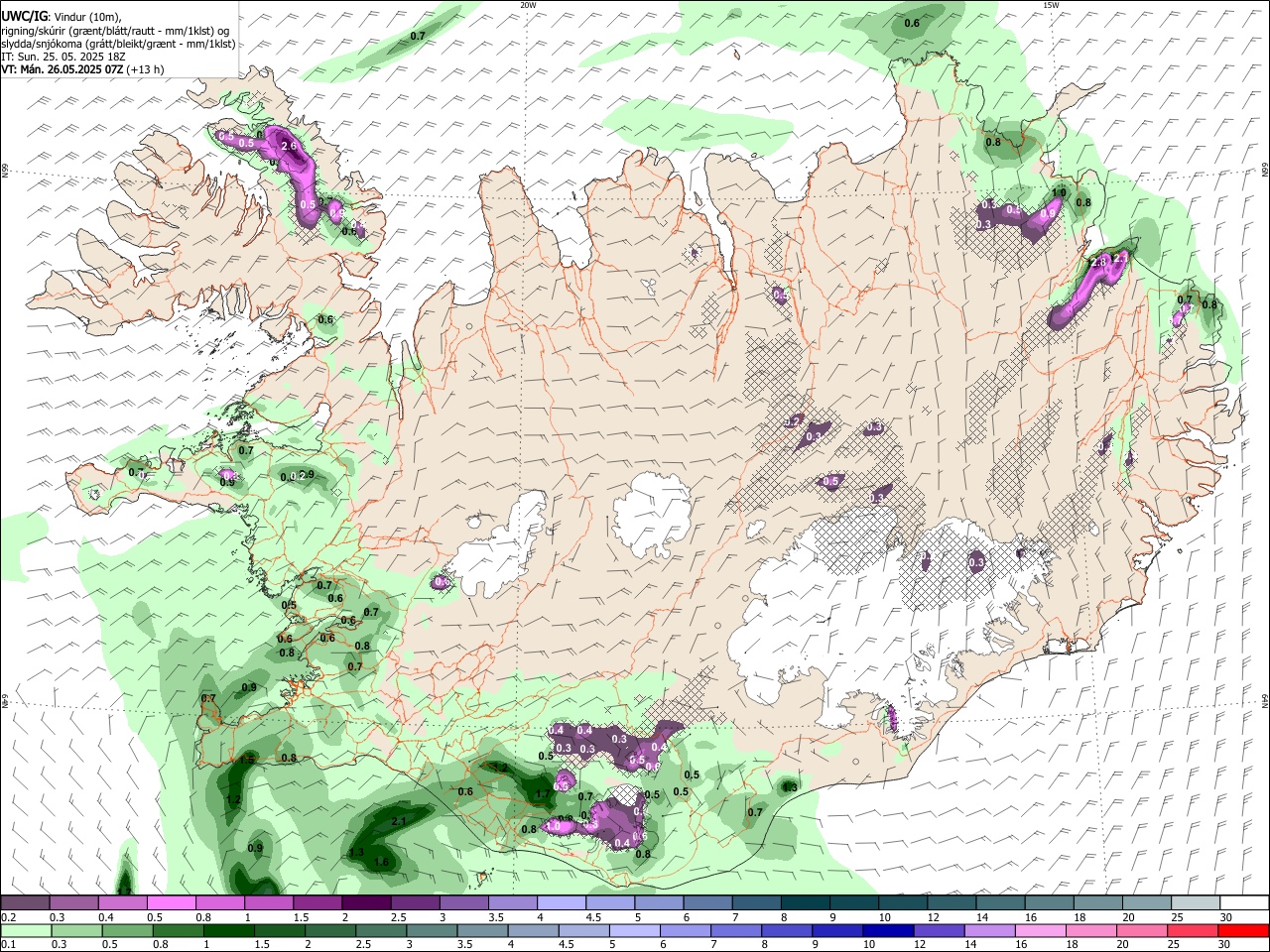Click the 9 swatch in the lower legend row
The width and height of the screenshot is (1270, 952).
pos(837,930)
